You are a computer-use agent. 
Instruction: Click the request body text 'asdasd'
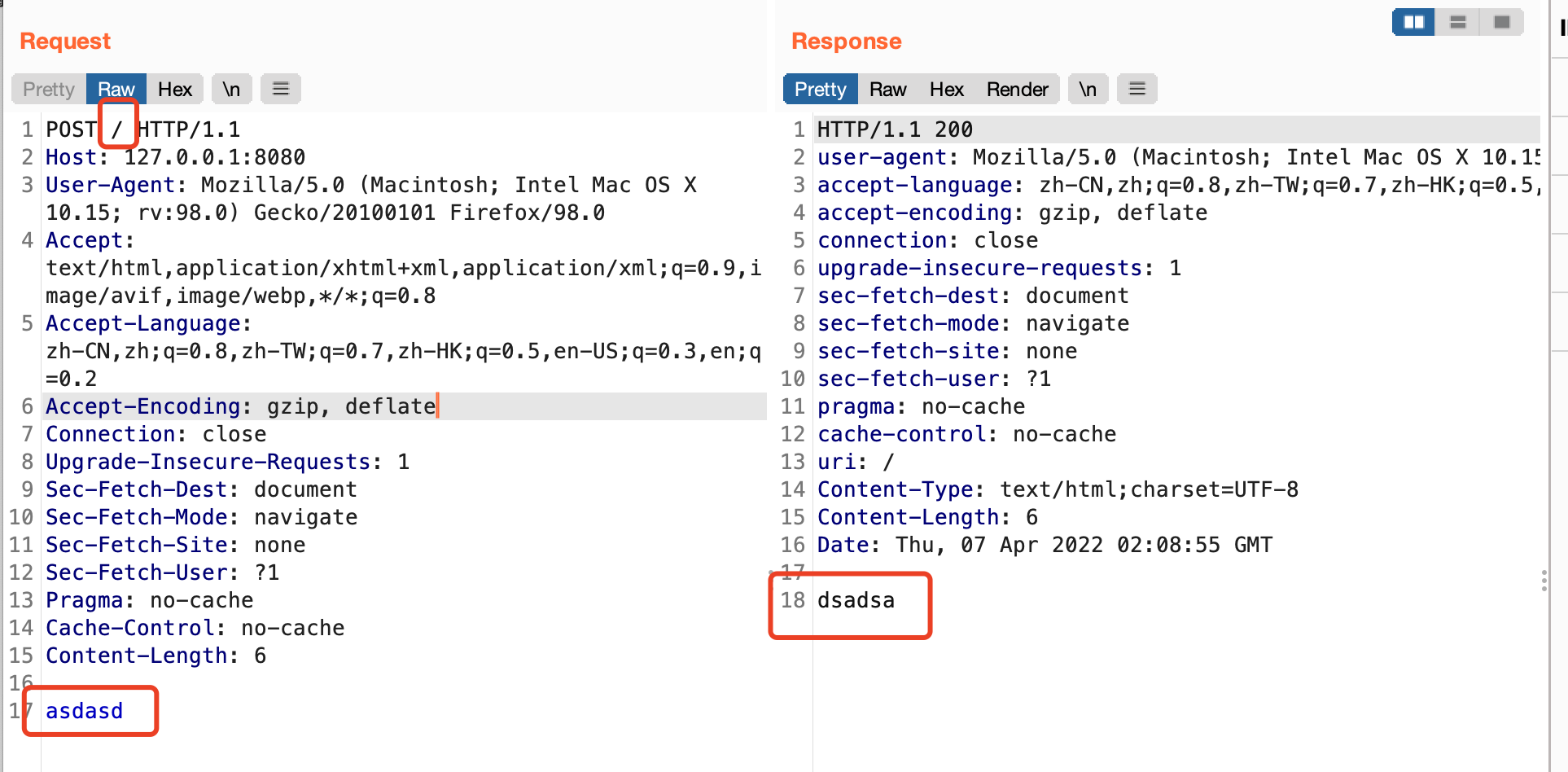point(85,711)
